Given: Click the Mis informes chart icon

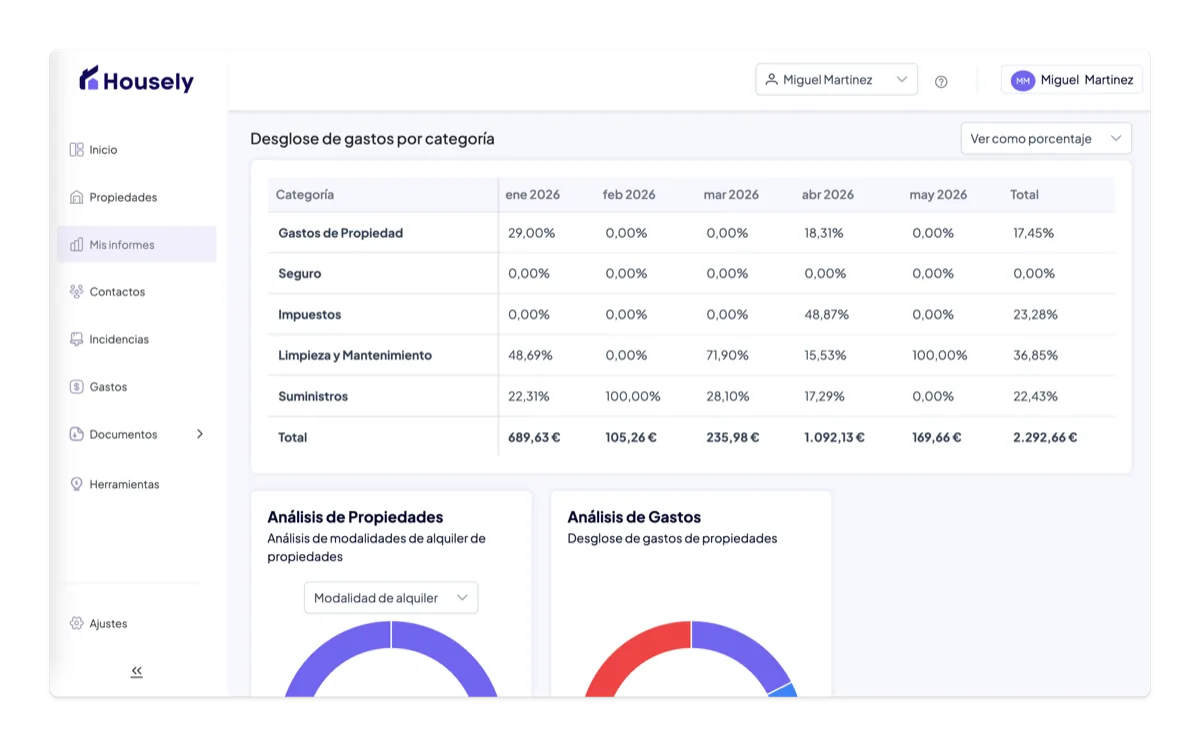Looking at the screenshot, I should point(76,245).
